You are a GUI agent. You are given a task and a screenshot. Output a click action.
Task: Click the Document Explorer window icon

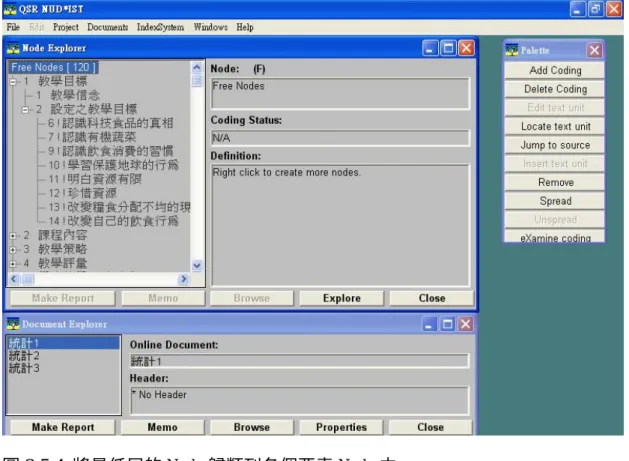[x=13, y=324]
